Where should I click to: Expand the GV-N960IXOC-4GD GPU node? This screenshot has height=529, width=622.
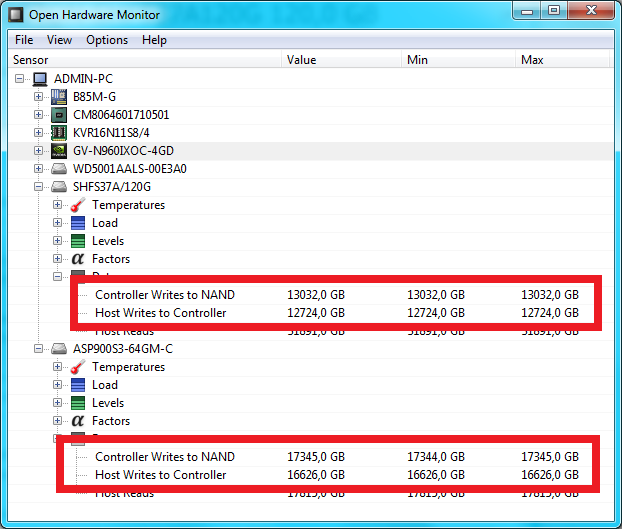coord(38,151)
